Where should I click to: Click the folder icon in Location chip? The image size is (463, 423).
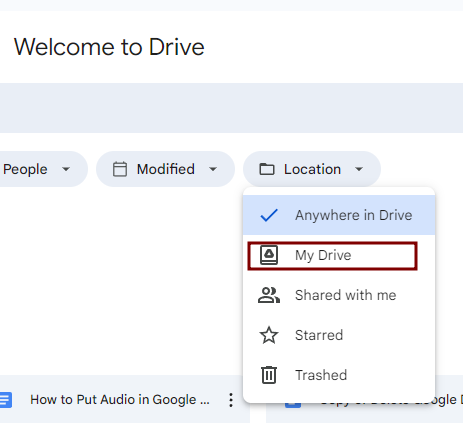[x=267, y=169]
